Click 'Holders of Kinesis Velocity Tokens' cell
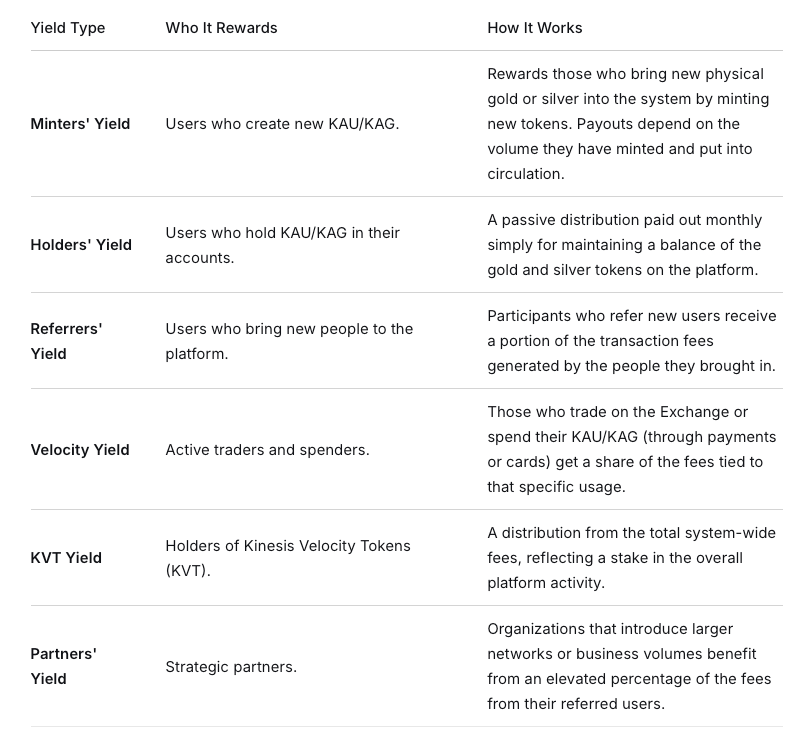The width and height of the screenshot is (812, 745). [288, 558]
